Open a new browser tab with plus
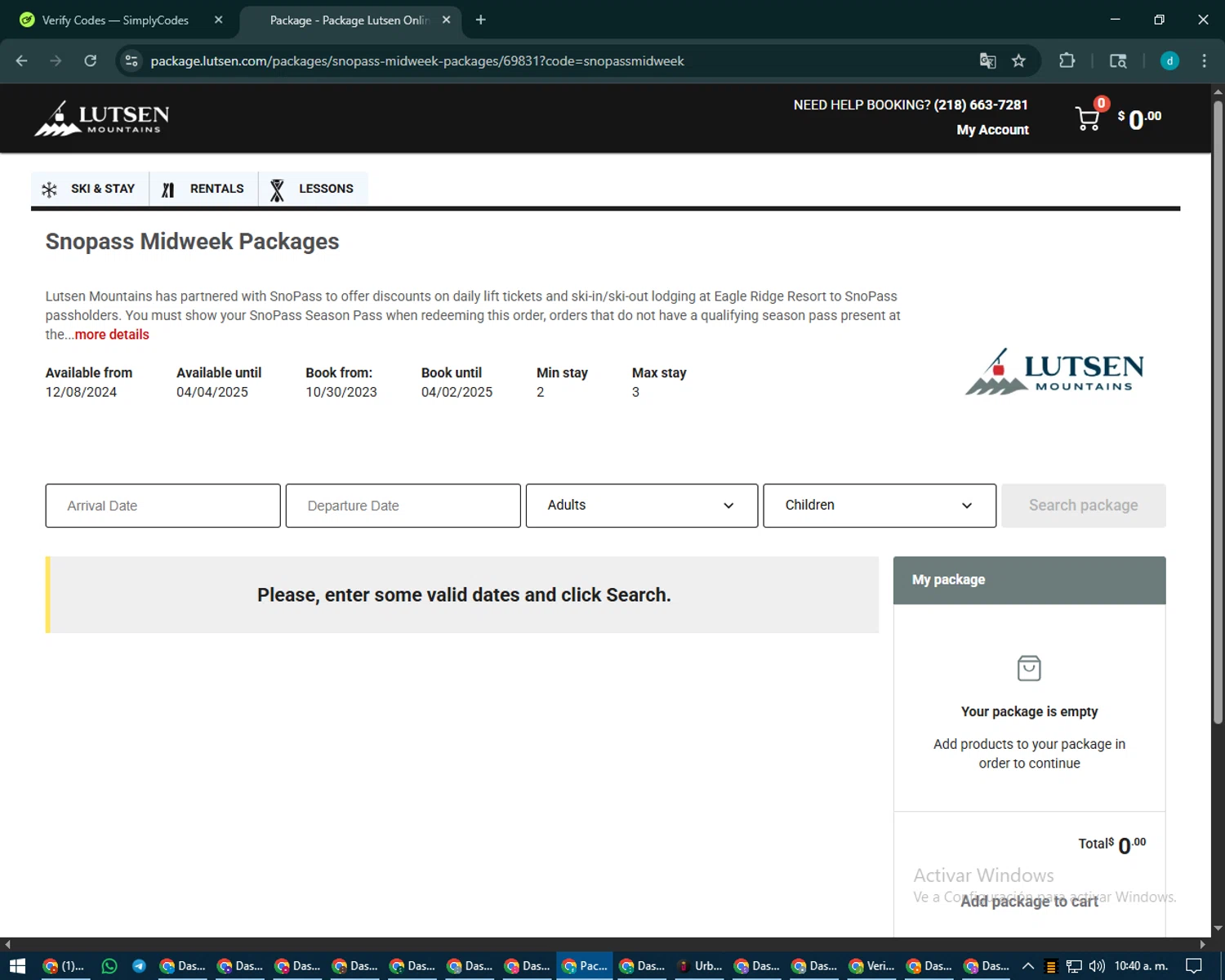Image resolution: width=1225 pixels, height=980 pixels. point(480,20)
